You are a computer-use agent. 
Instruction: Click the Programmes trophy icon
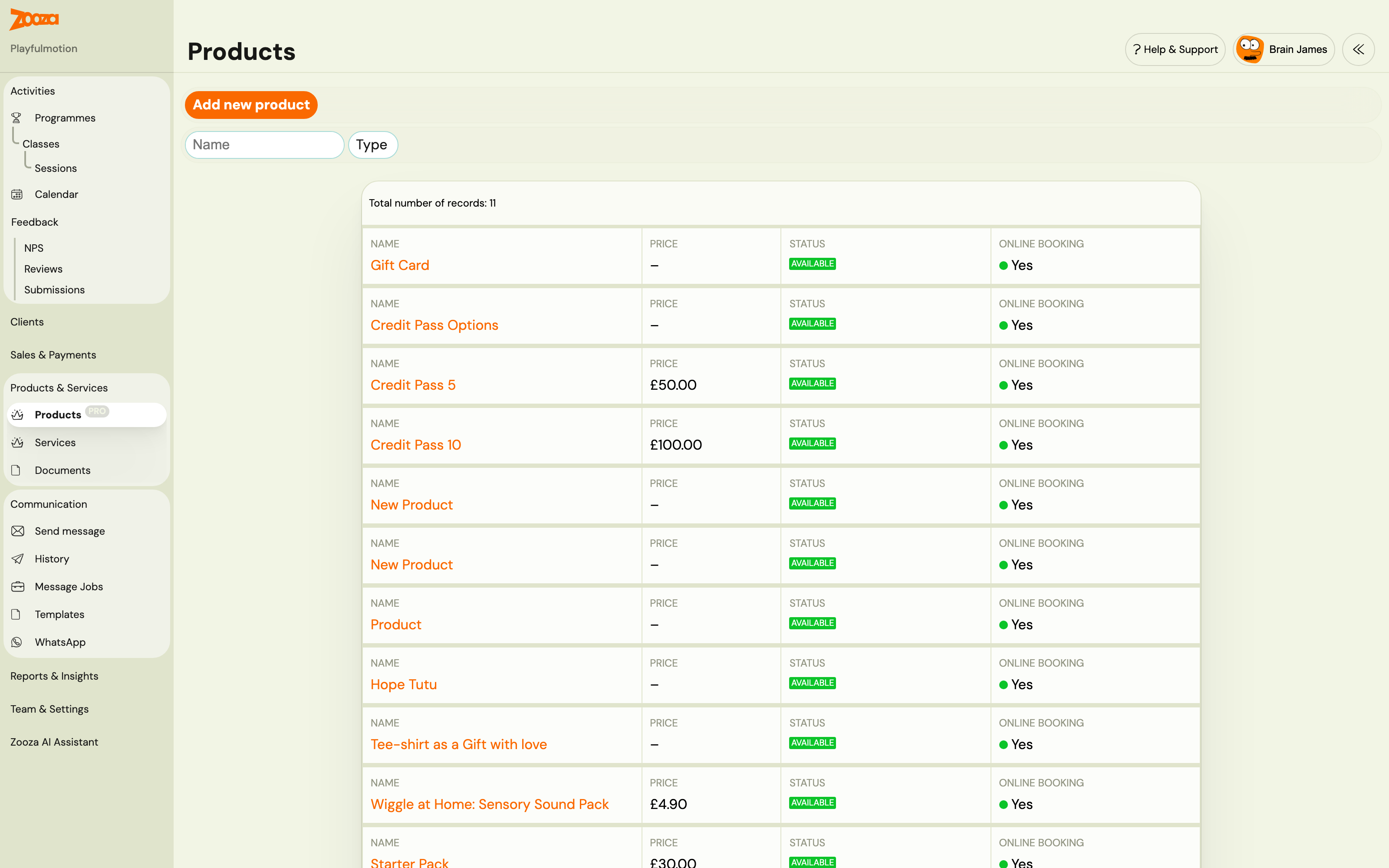[x=16, y=118]
